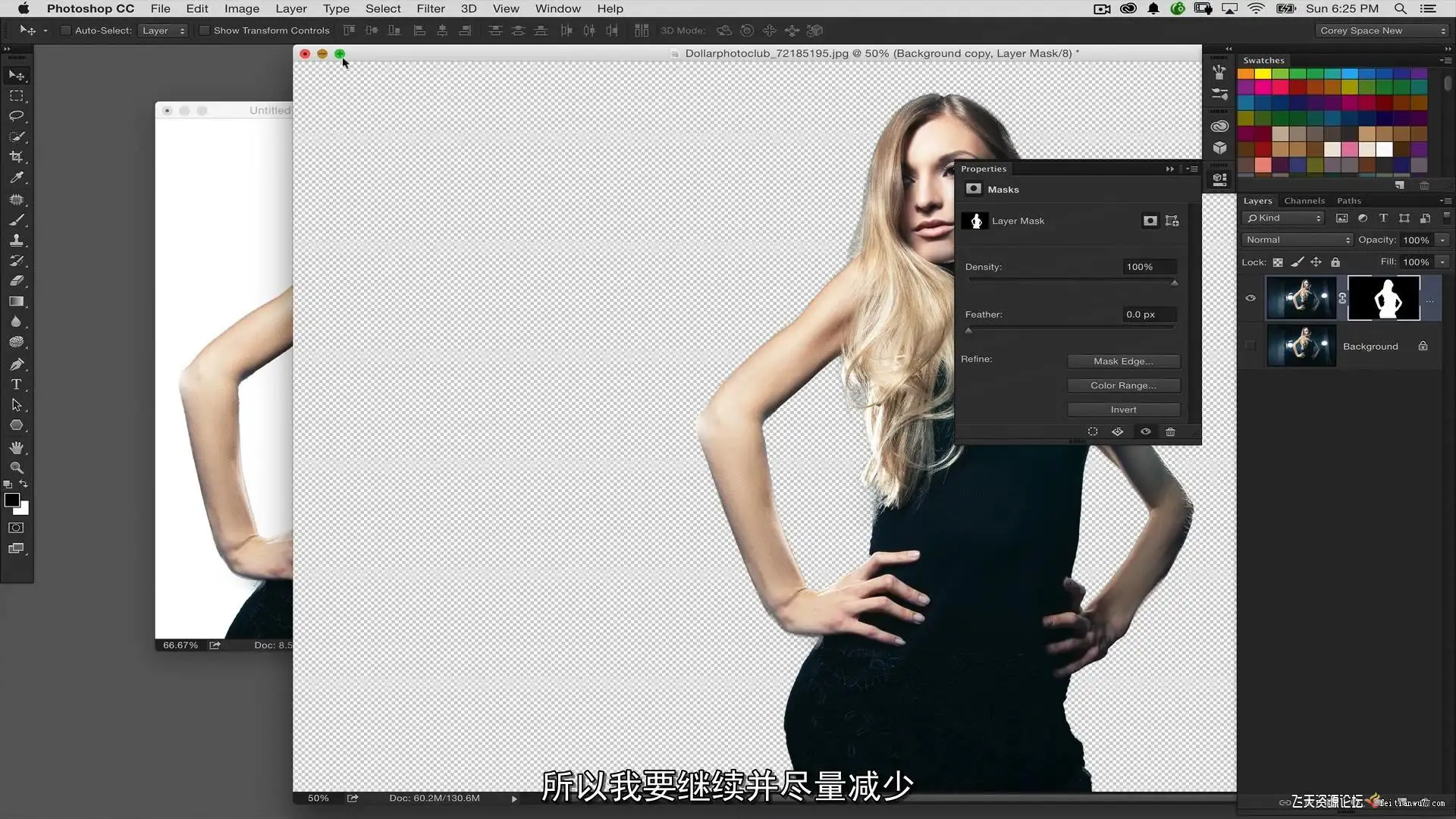Select the Type tool
Viewport: 1456px width, 819px height.
pyautogui.click(x=16, y=384)
